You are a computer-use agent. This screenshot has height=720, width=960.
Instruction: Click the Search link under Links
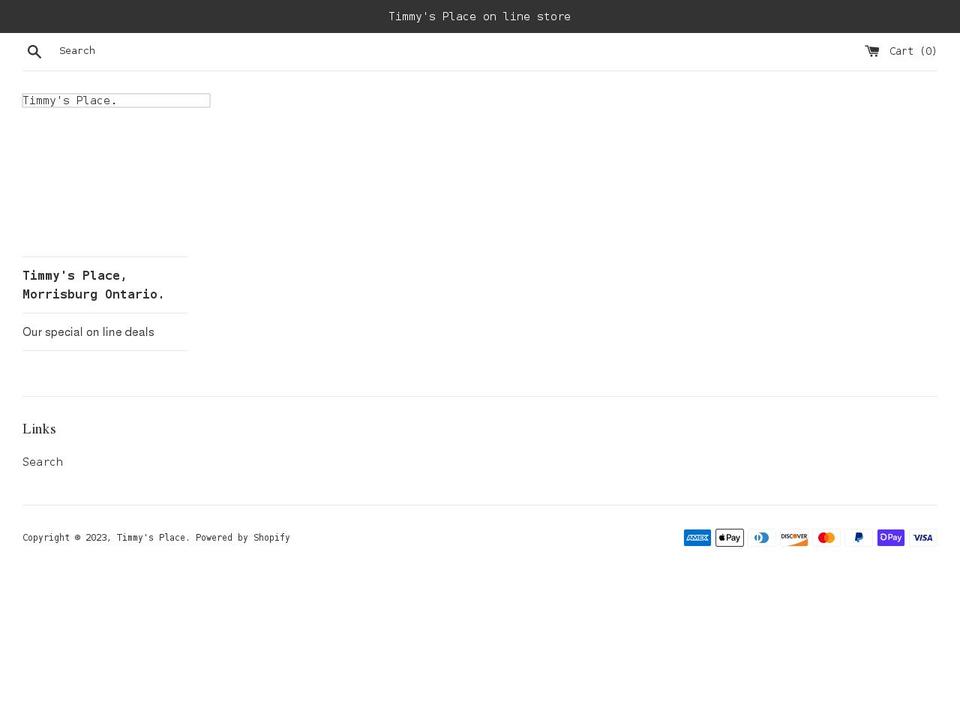(43, 462)
